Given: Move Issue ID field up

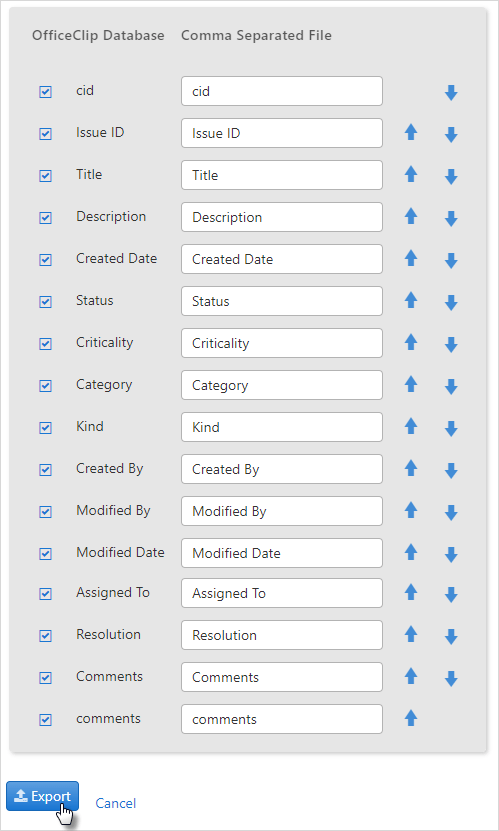Looking at the screenshot, I should [x=411, y=132].
